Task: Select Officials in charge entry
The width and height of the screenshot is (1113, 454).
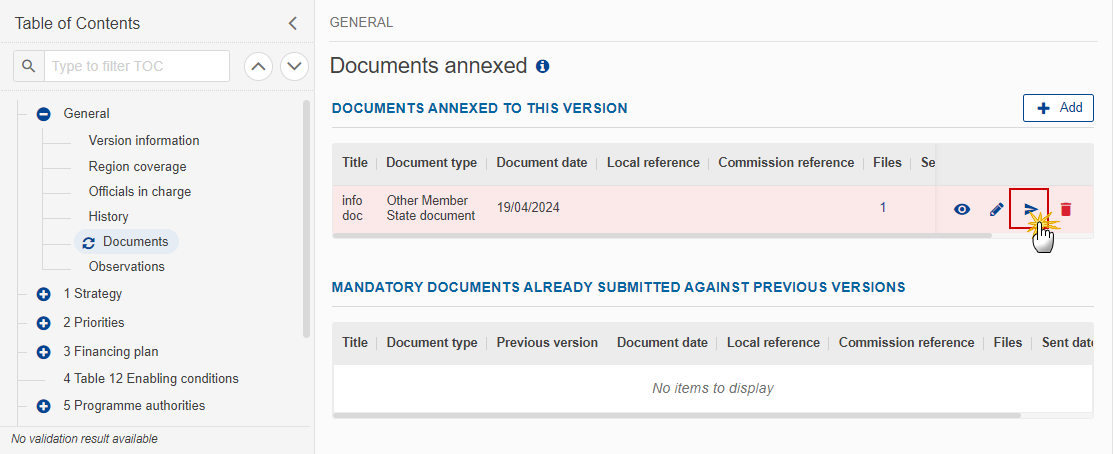Action: [140, 192]
